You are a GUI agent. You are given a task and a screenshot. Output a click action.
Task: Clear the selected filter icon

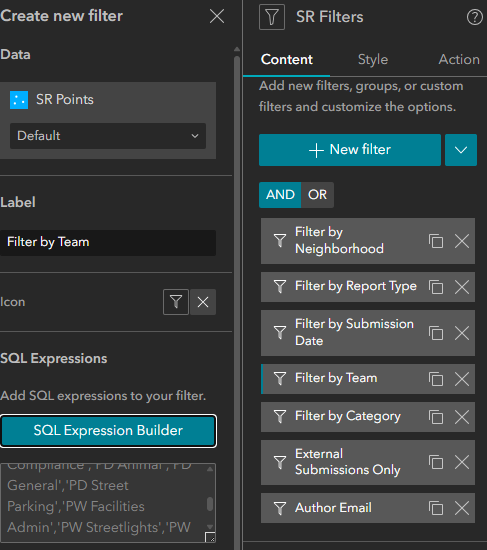coord(203,302)
